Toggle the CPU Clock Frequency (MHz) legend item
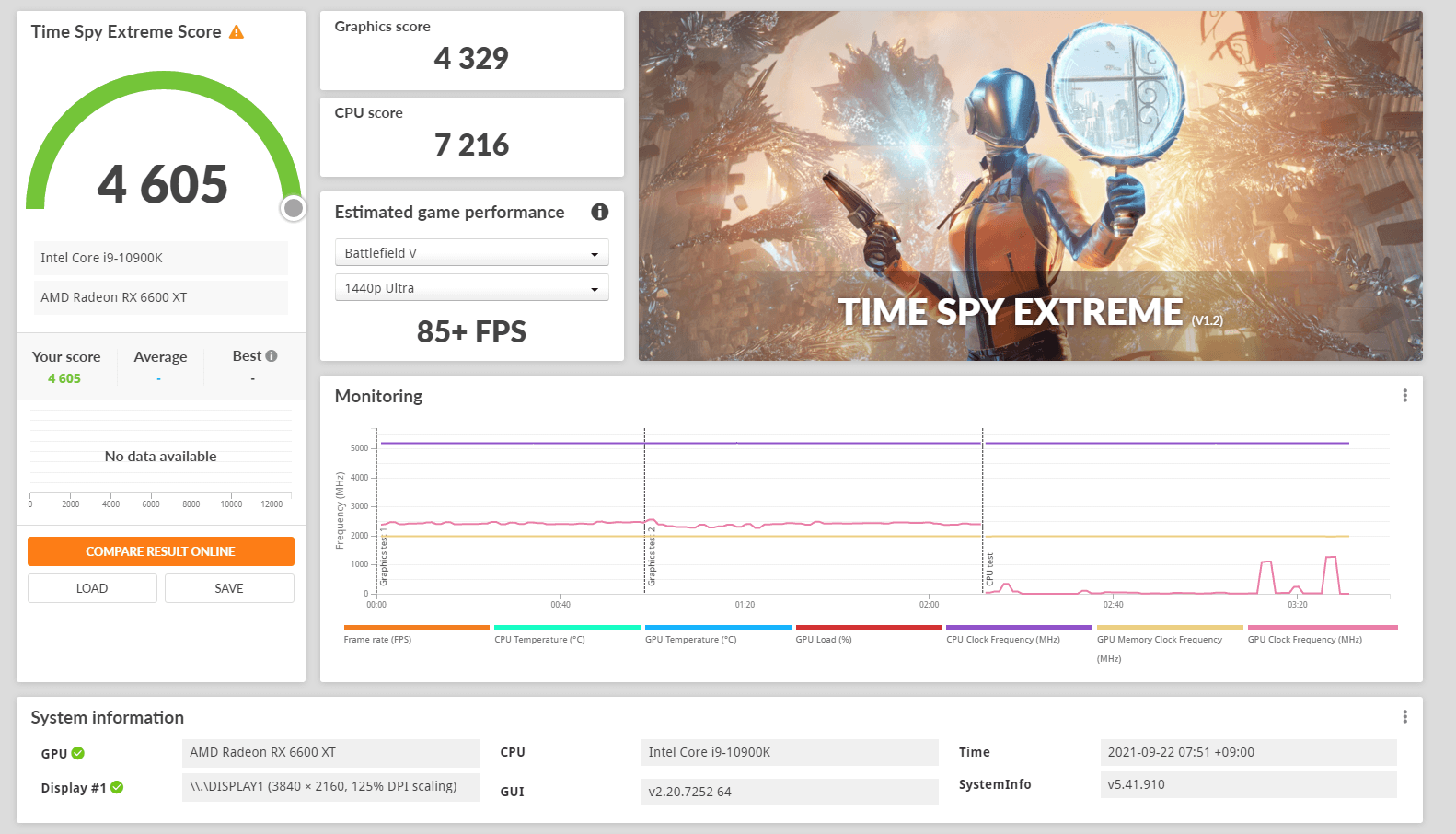Screen dimensions: 1456x834 click(1019, 635)
